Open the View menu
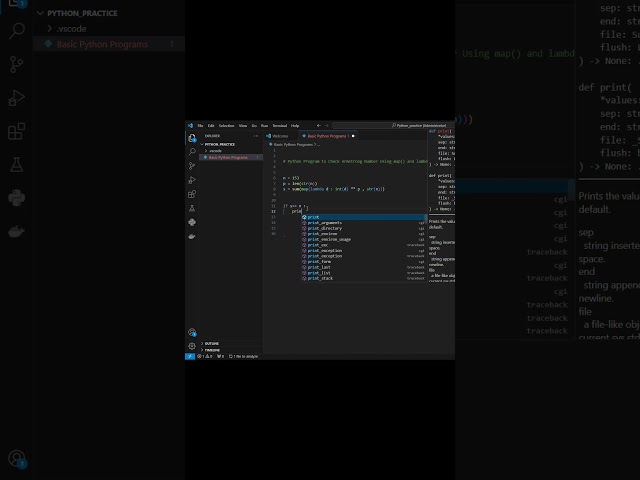This screenshot has height=480, width=640. click(243, 125)
